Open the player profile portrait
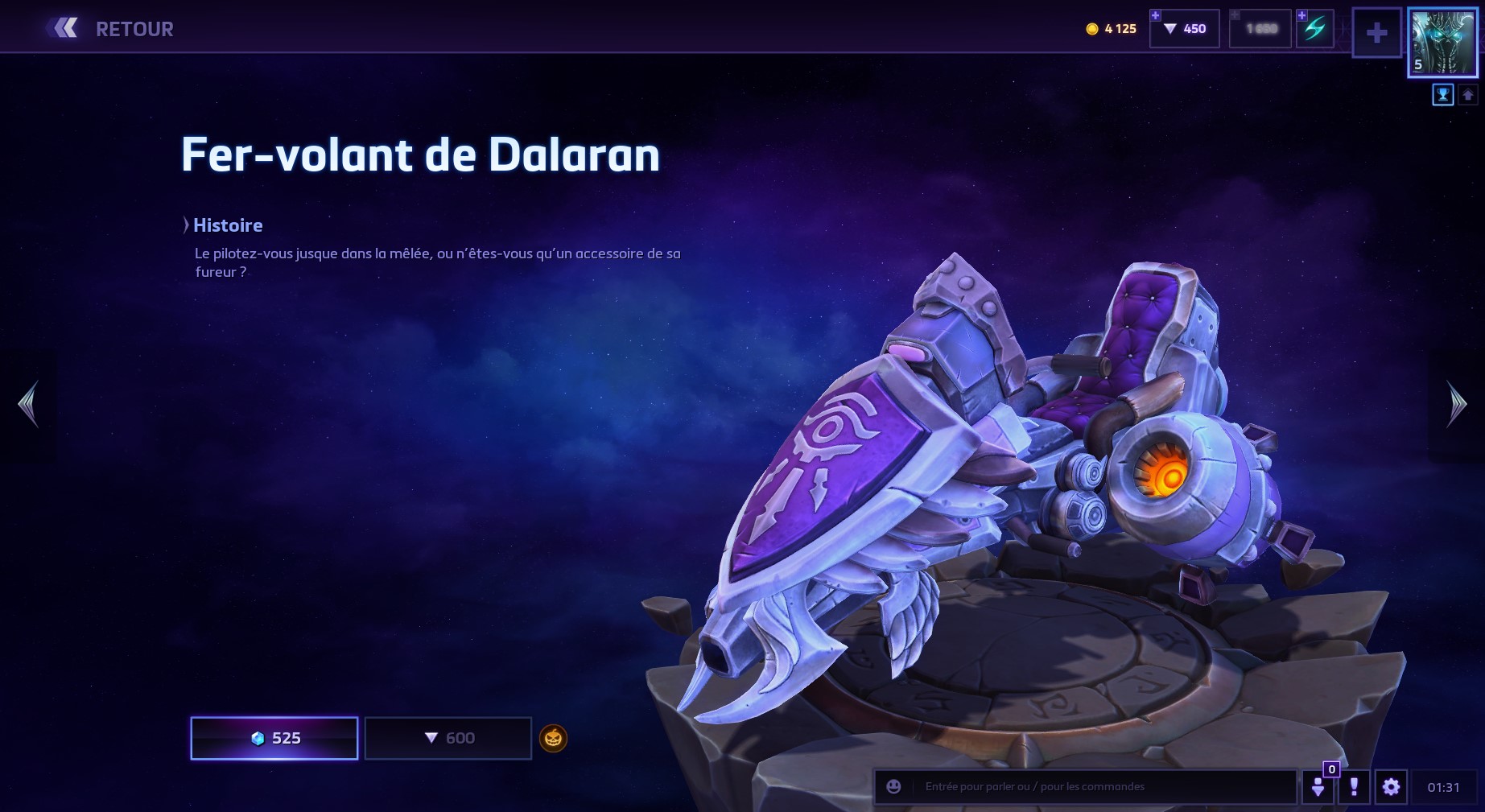The width and height of the screenshot is (1485, 812). [1442, 43]
